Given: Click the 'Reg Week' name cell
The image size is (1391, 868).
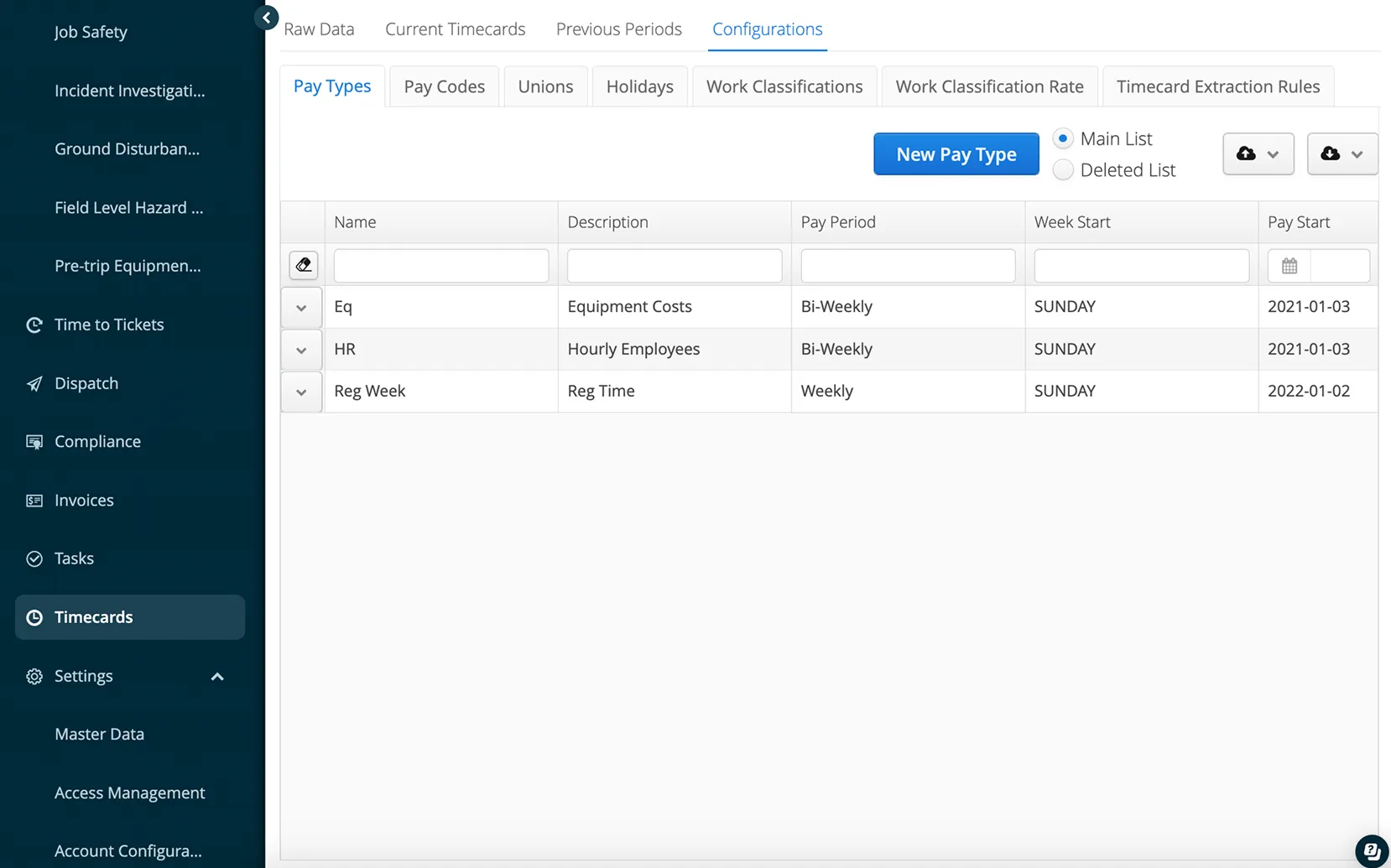Looking at the screenshot, I should coord(441,391).
